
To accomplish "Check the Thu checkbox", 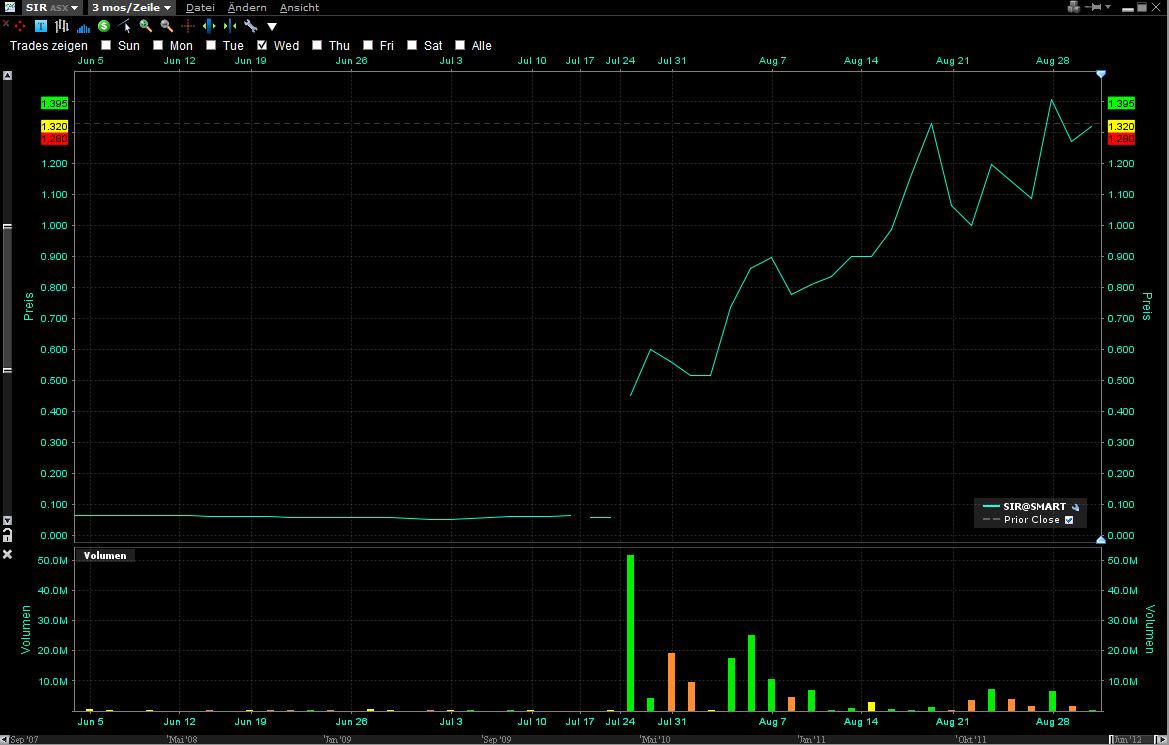I will pyautogui.click(x=317, y=45).
